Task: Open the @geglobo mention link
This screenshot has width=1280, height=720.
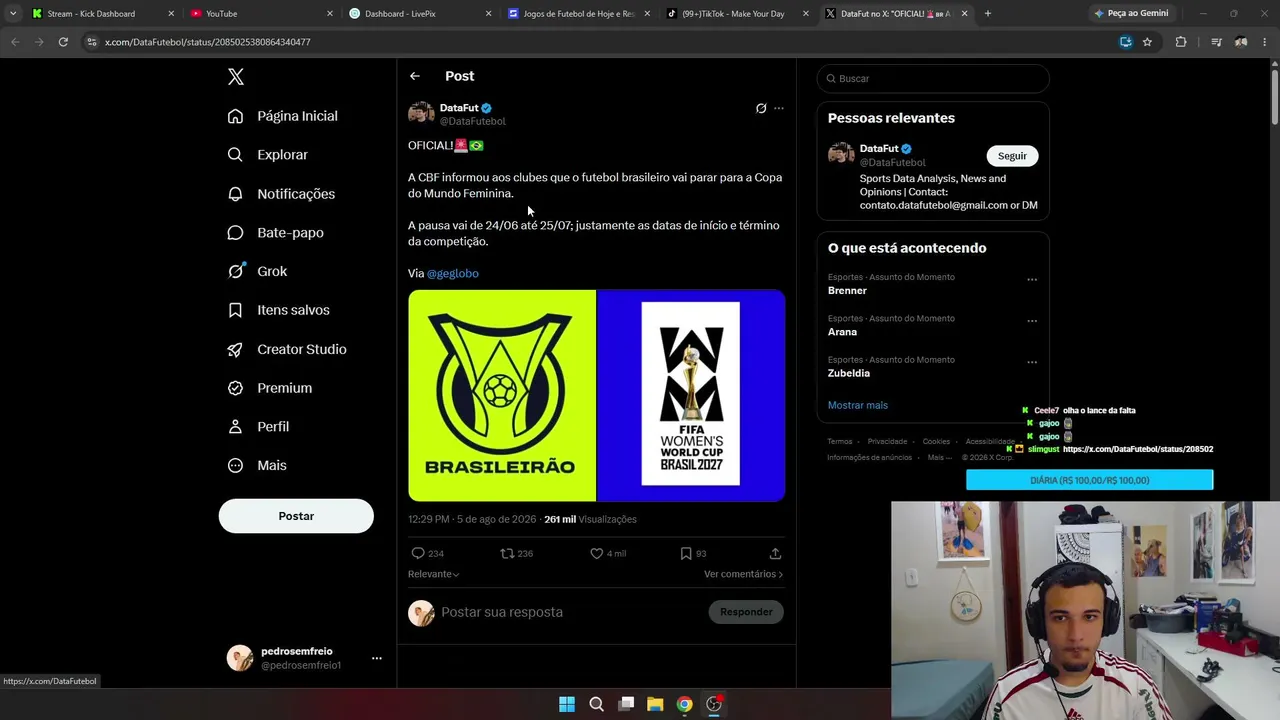Action: click(453, 273)
